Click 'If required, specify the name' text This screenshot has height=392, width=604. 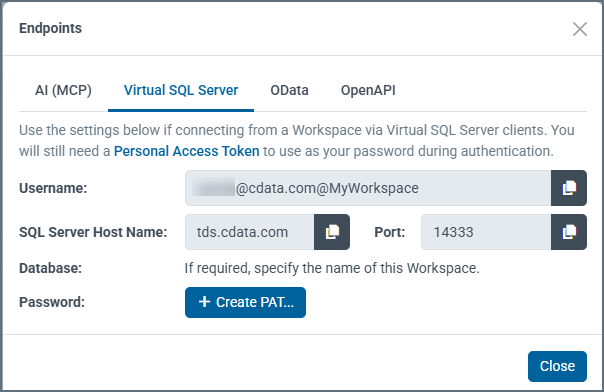(x=332, y=268)
